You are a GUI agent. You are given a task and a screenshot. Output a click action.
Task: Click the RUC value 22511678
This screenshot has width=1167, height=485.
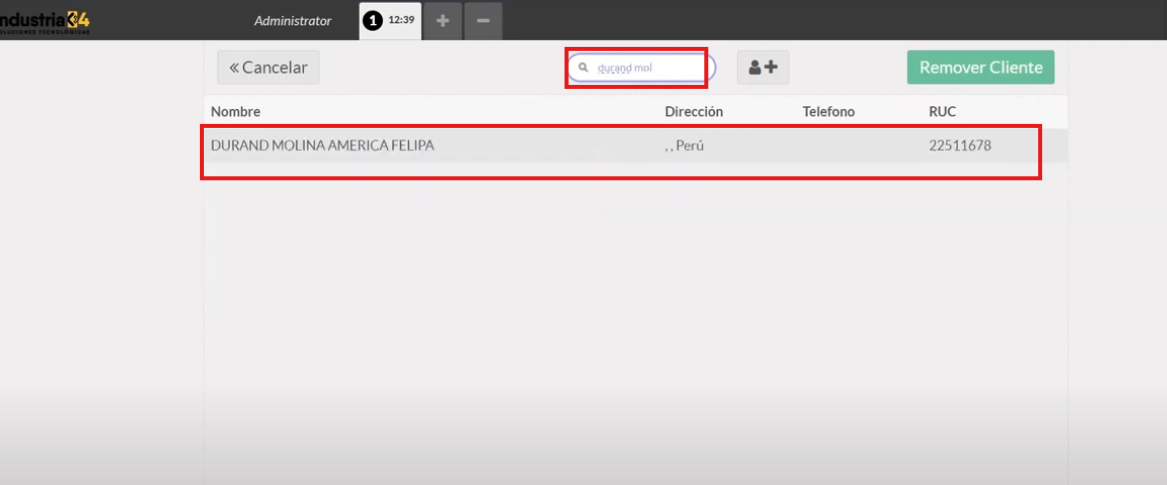959,146
